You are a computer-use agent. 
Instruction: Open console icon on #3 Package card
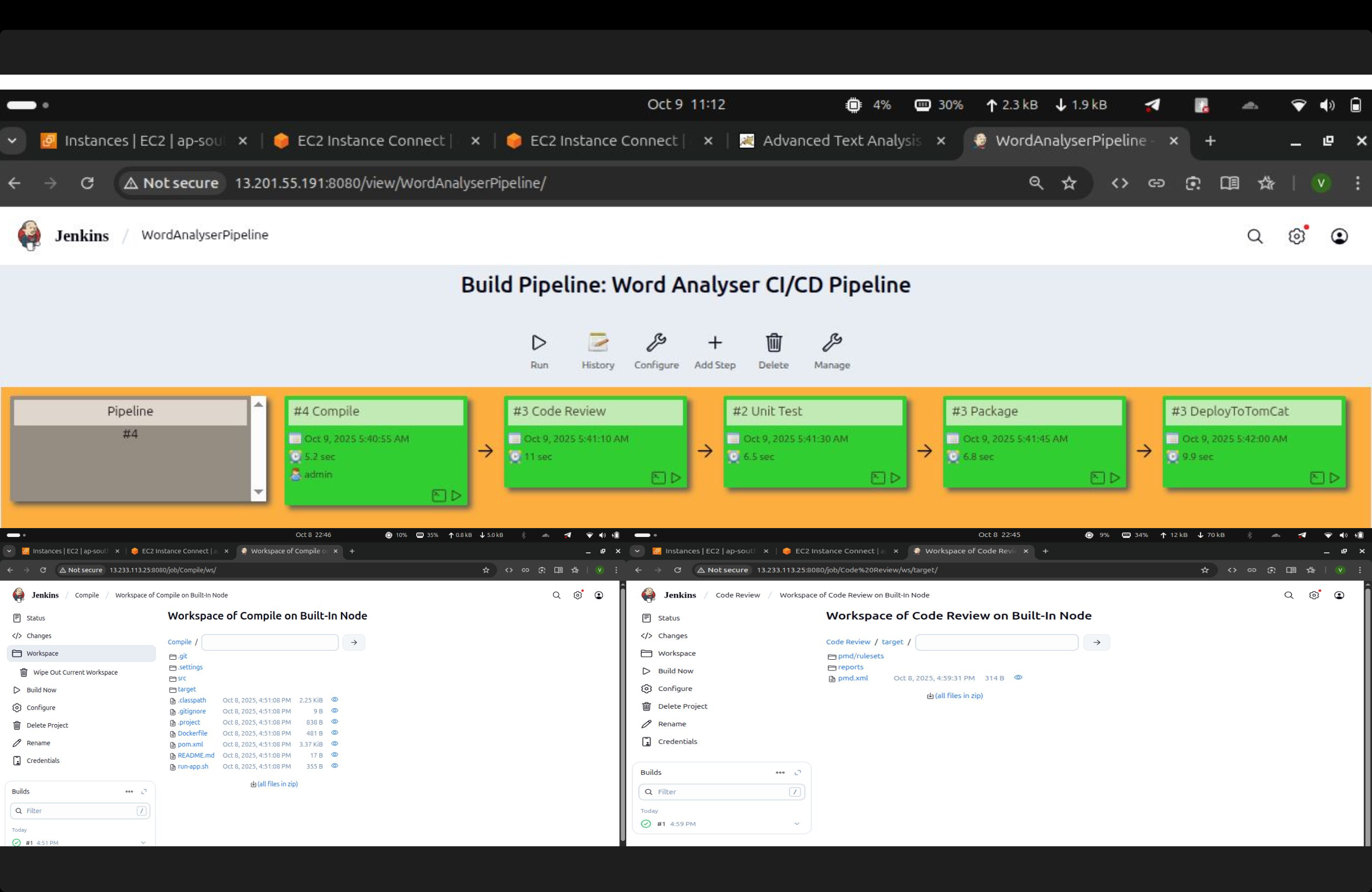click(x=1098, y=478)
